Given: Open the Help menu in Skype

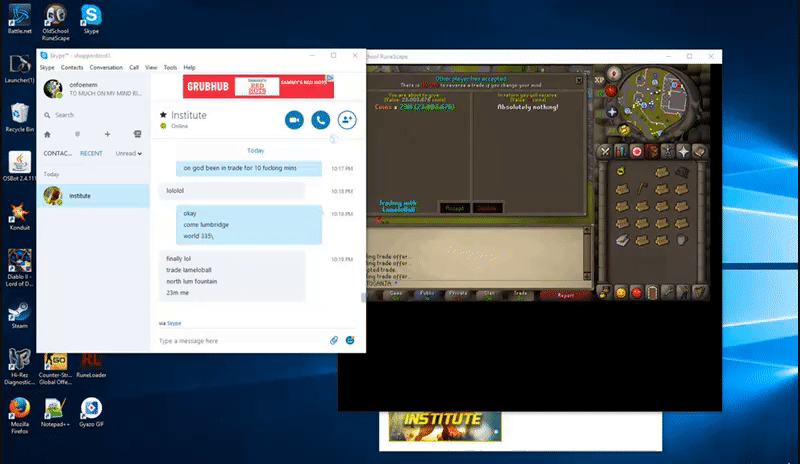Looking at the screenshot, I should click(x=189, y=67).
